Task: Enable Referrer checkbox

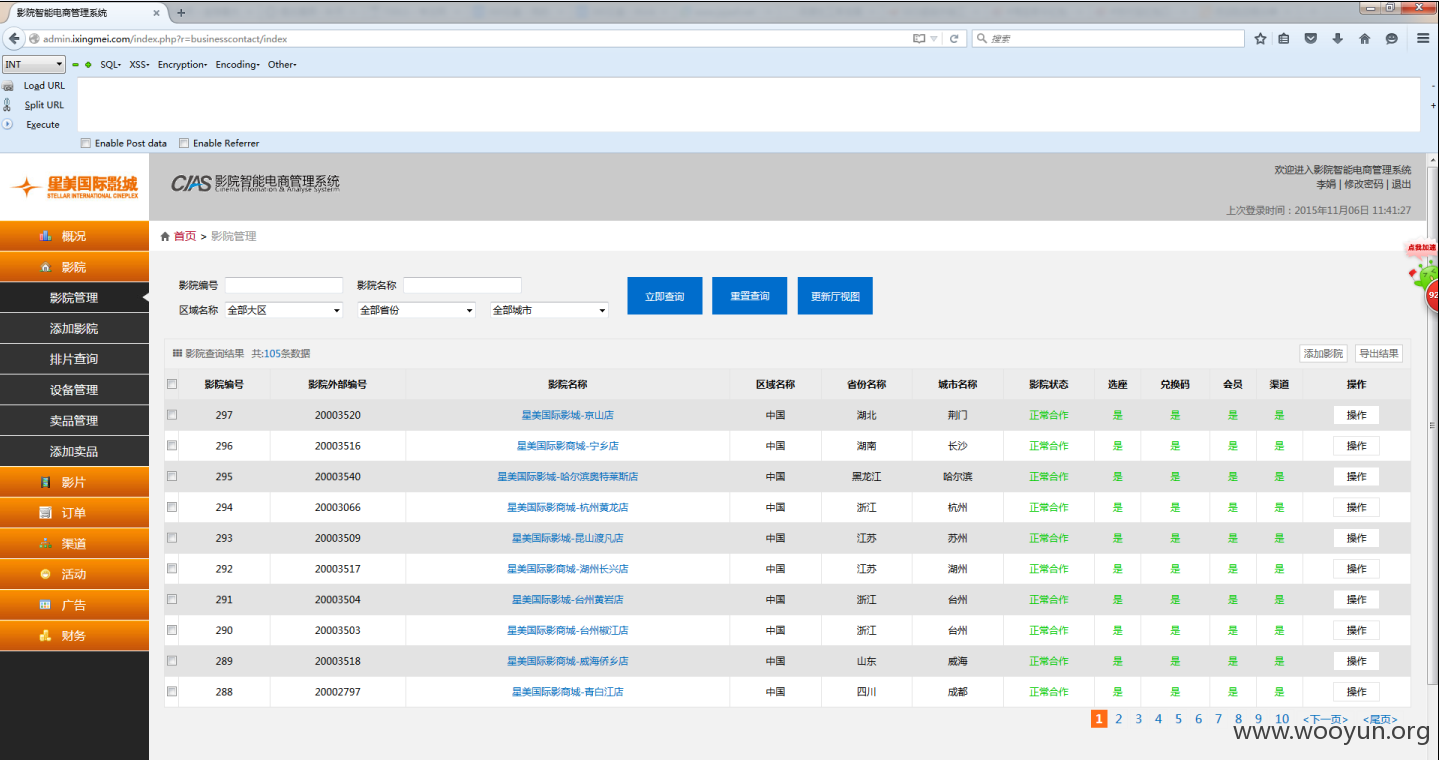Action: pyautogui.click(x=184, y=143)
